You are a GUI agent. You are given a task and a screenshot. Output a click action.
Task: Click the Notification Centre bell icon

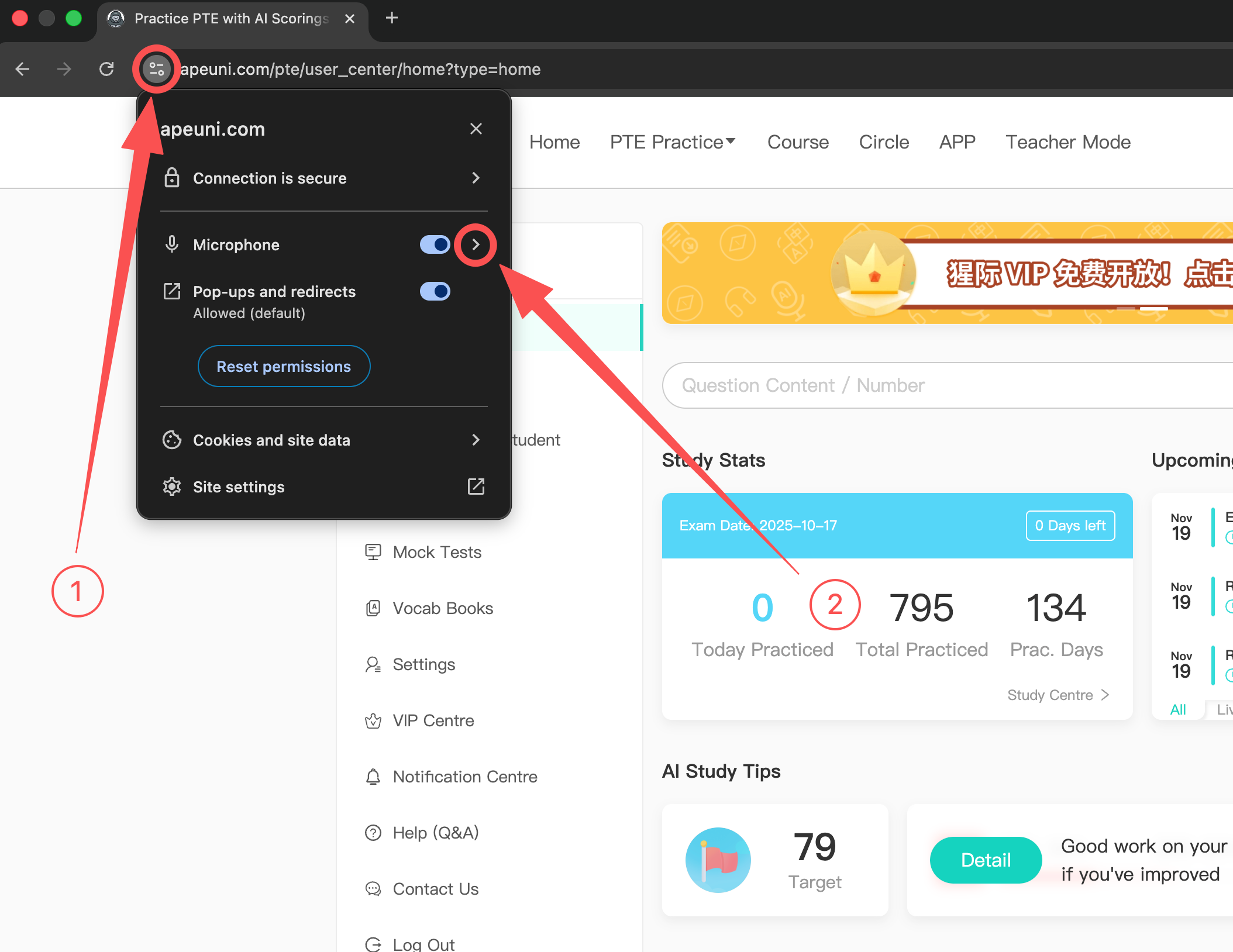point(373,777)
